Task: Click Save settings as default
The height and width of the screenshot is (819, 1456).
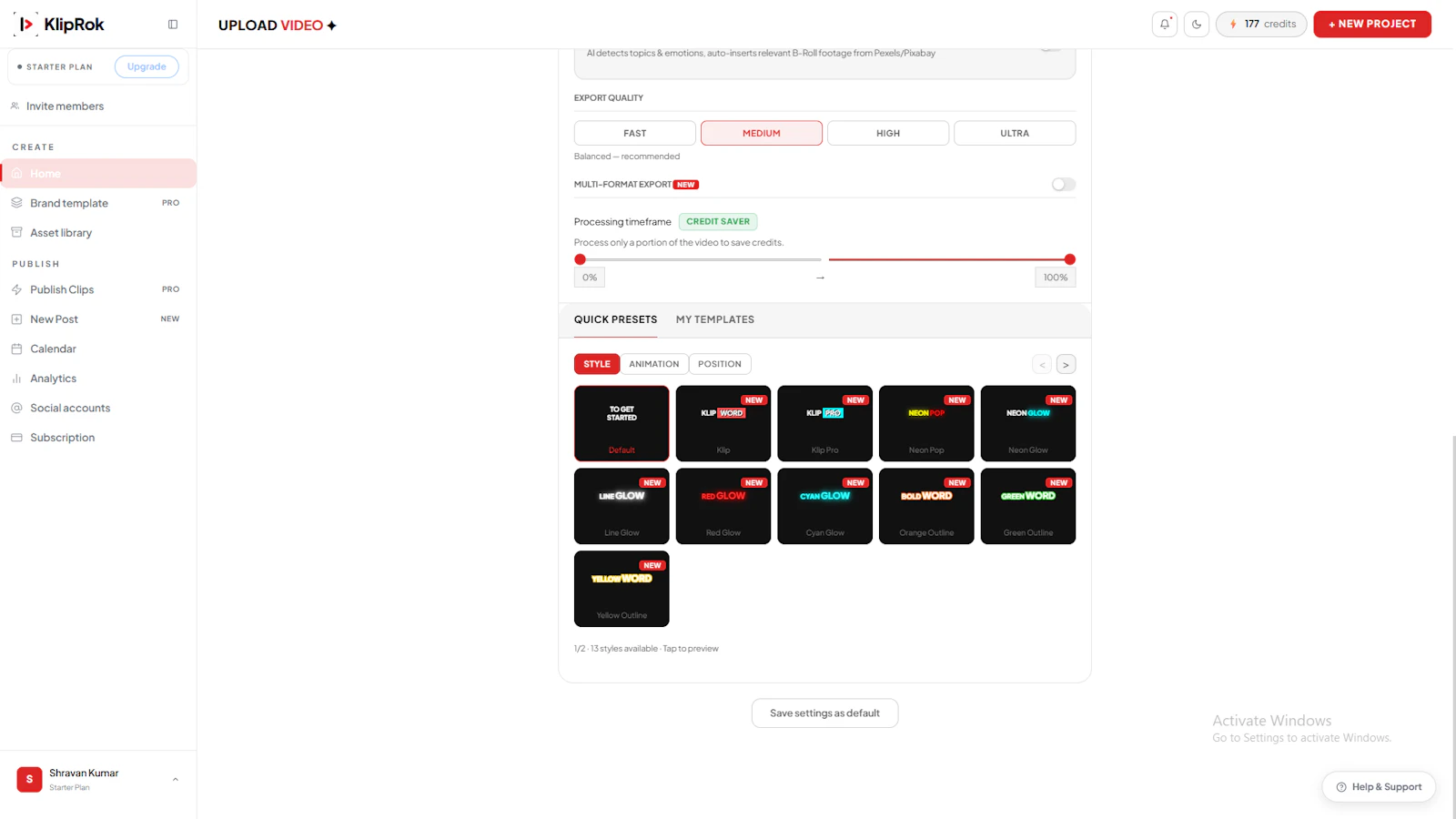Action: coord(825,713)
